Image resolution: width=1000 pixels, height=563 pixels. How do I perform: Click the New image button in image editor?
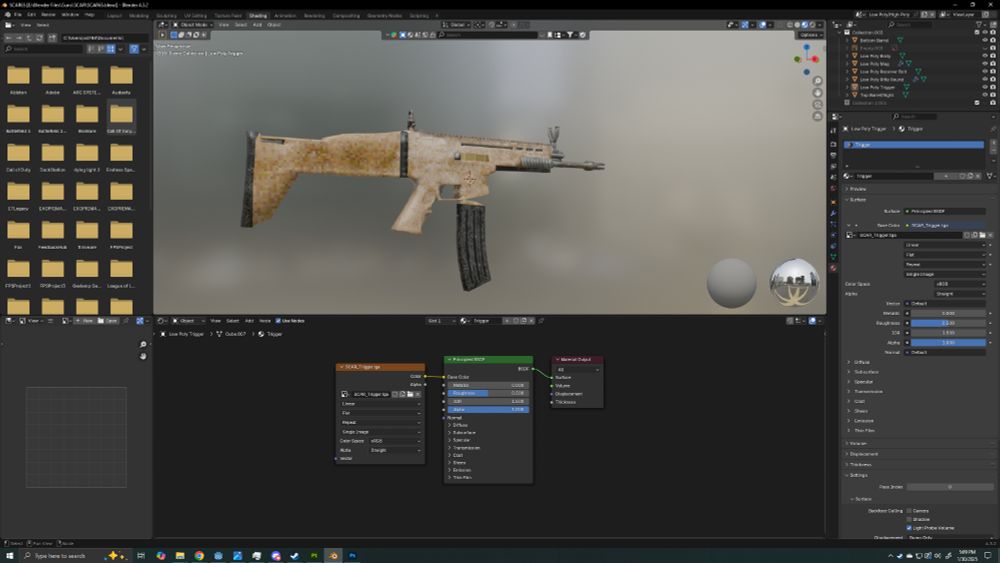85,321
